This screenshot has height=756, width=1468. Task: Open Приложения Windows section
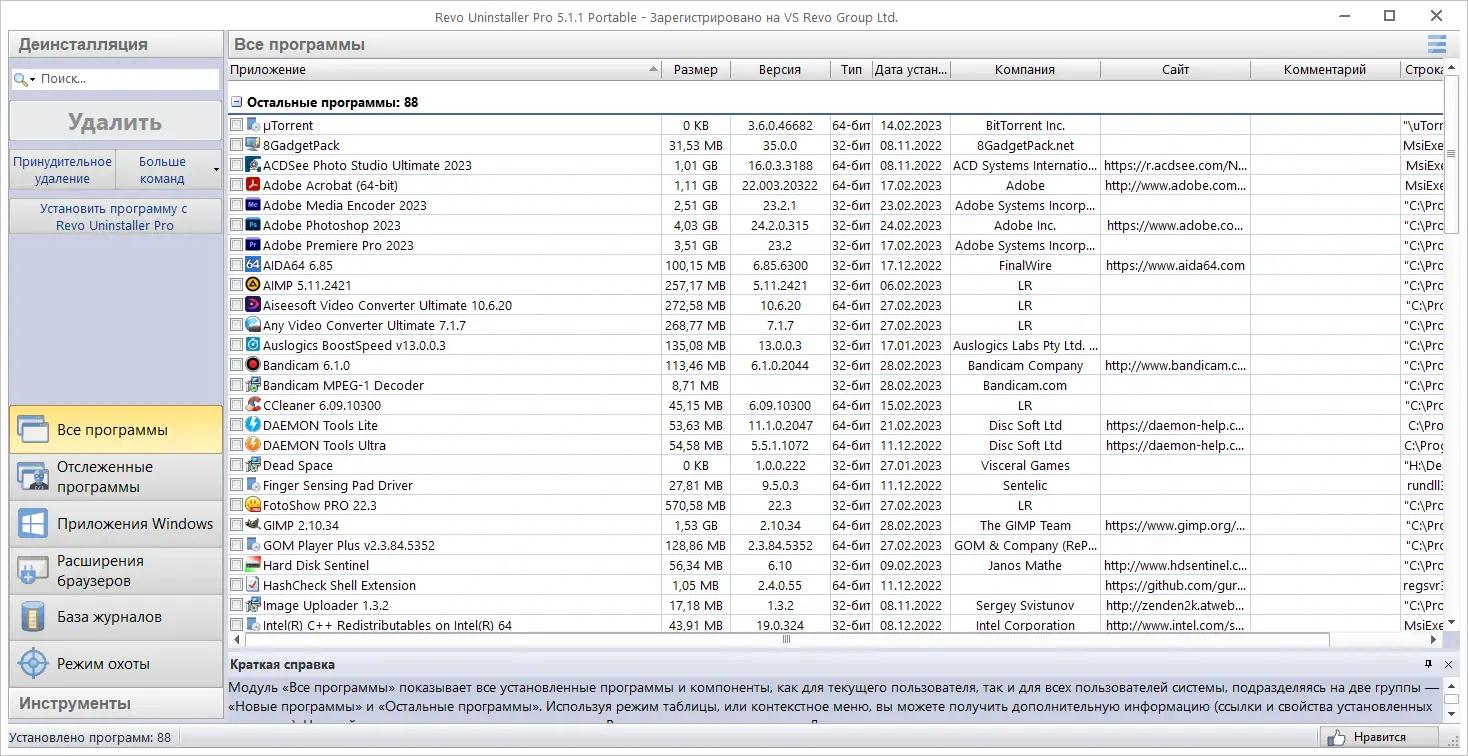tap(116, 524)
